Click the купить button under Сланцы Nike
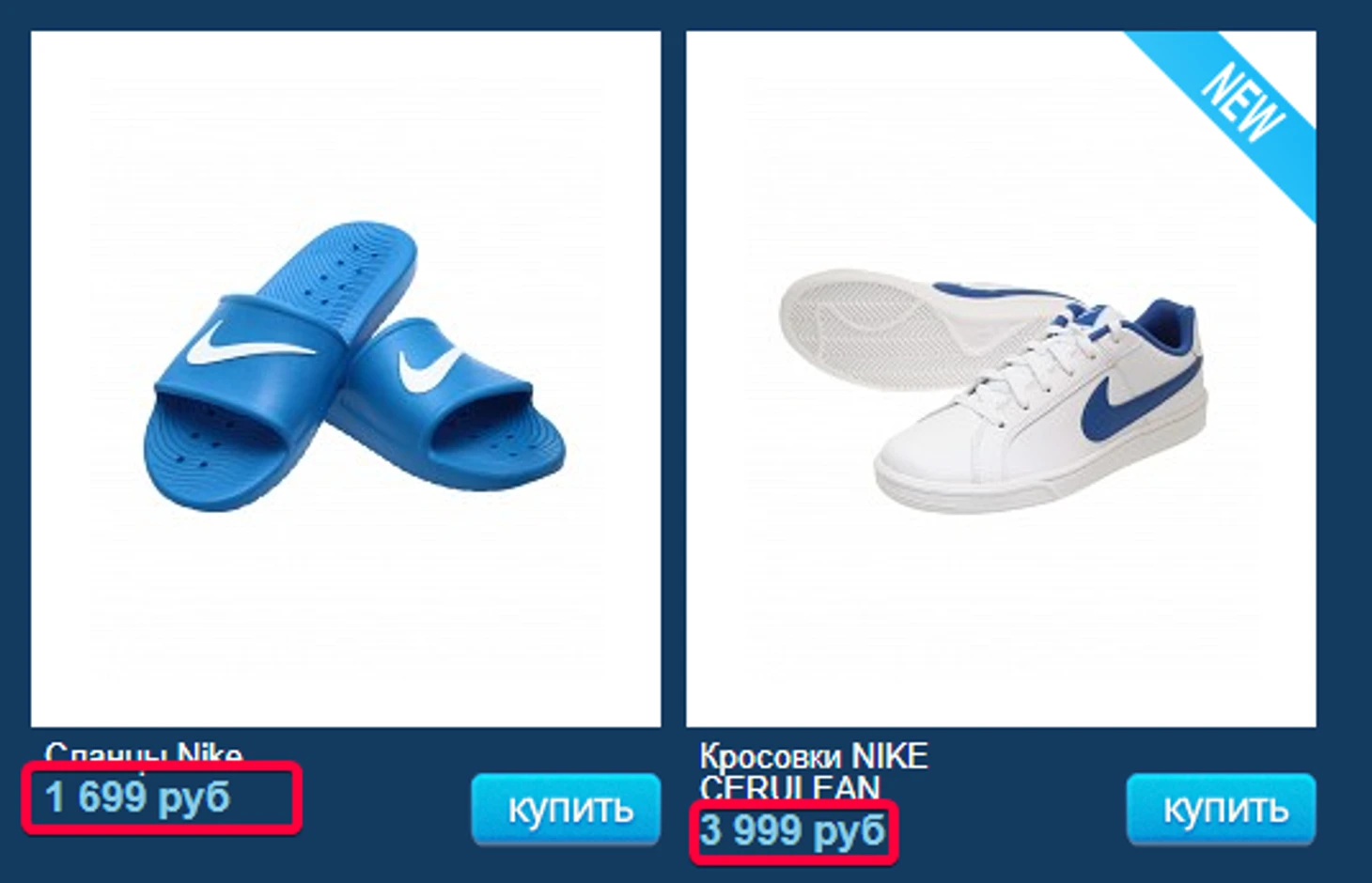Viewport: 1372px width, 883px height. click(x=566, y=808)
